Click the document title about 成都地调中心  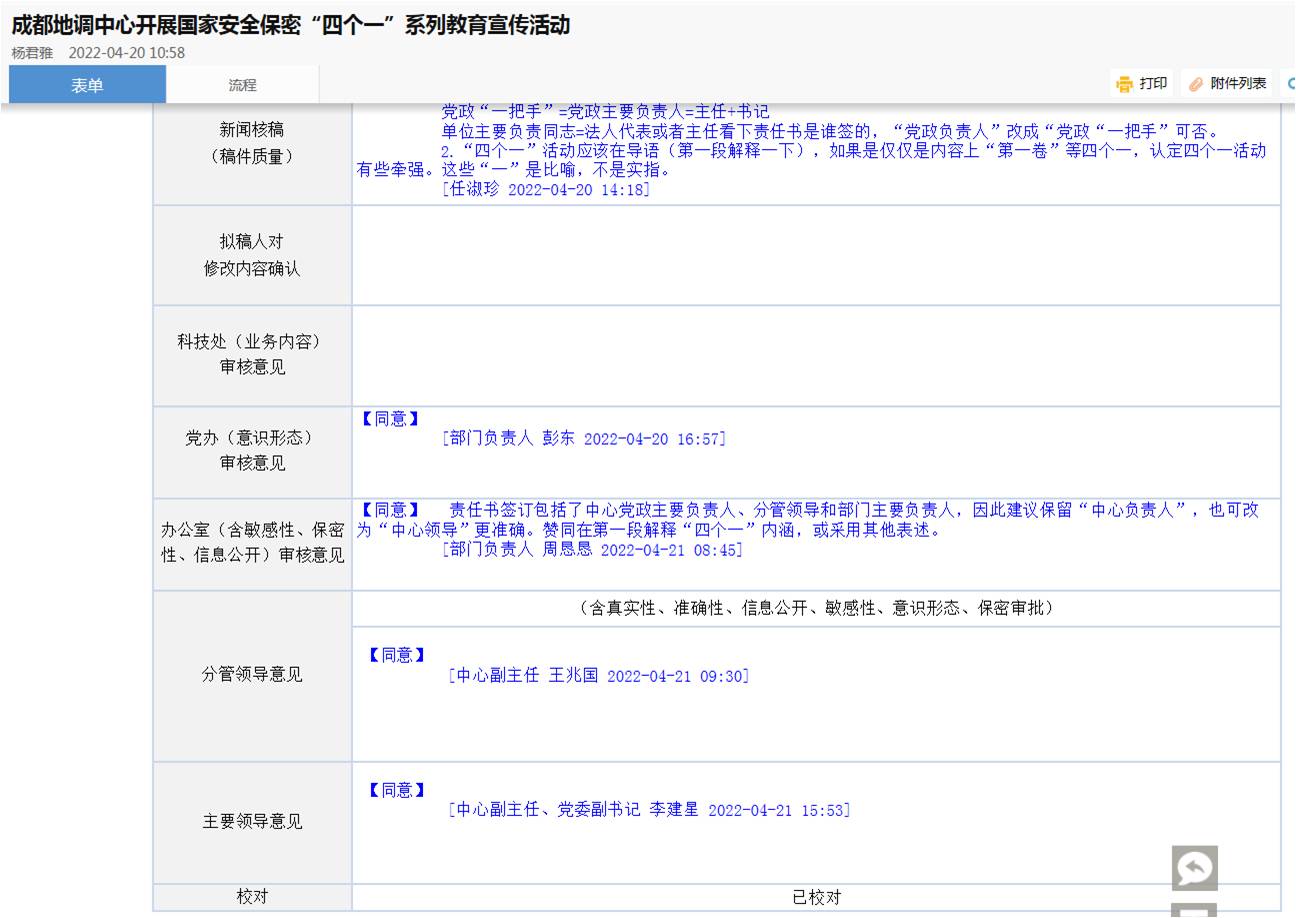point(290,26)
